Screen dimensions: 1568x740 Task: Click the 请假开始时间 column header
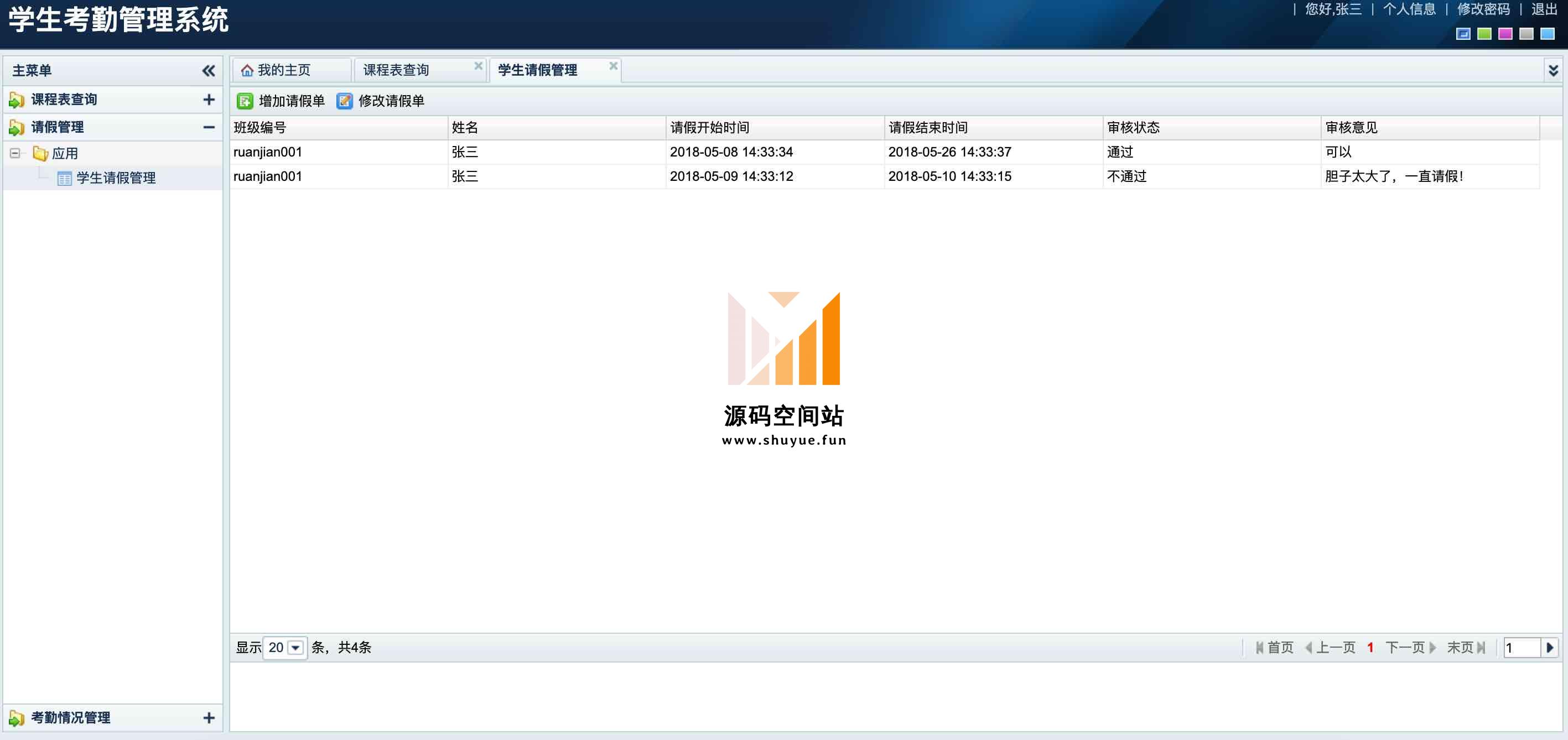pyautogui.click(x=776, y=128)
